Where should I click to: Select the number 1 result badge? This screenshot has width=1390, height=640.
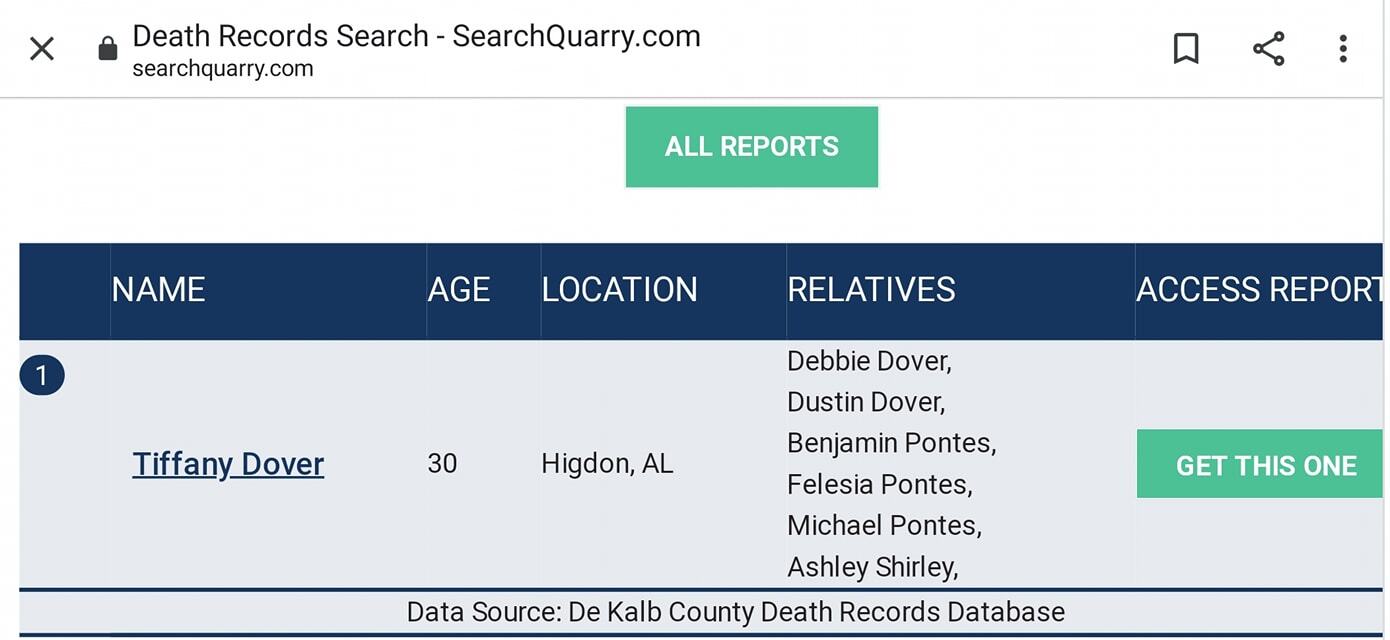point(42,376)
